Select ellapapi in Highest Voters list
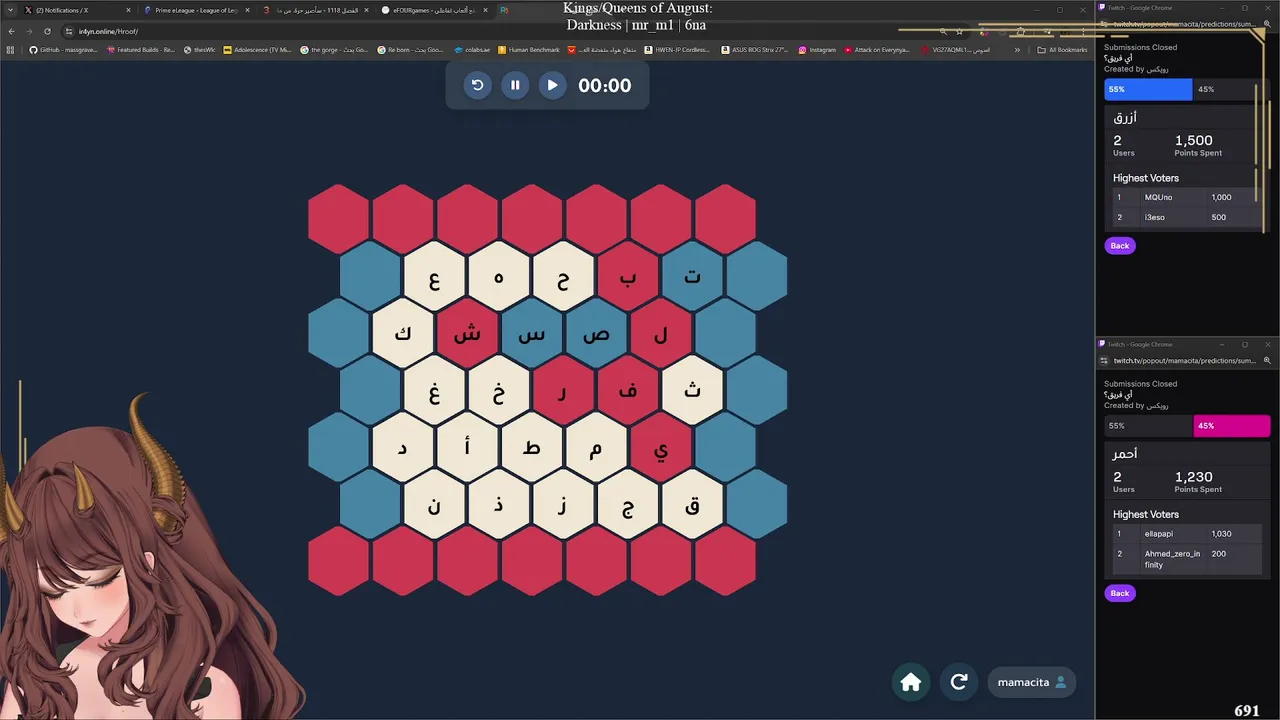 click(1186, 534)
